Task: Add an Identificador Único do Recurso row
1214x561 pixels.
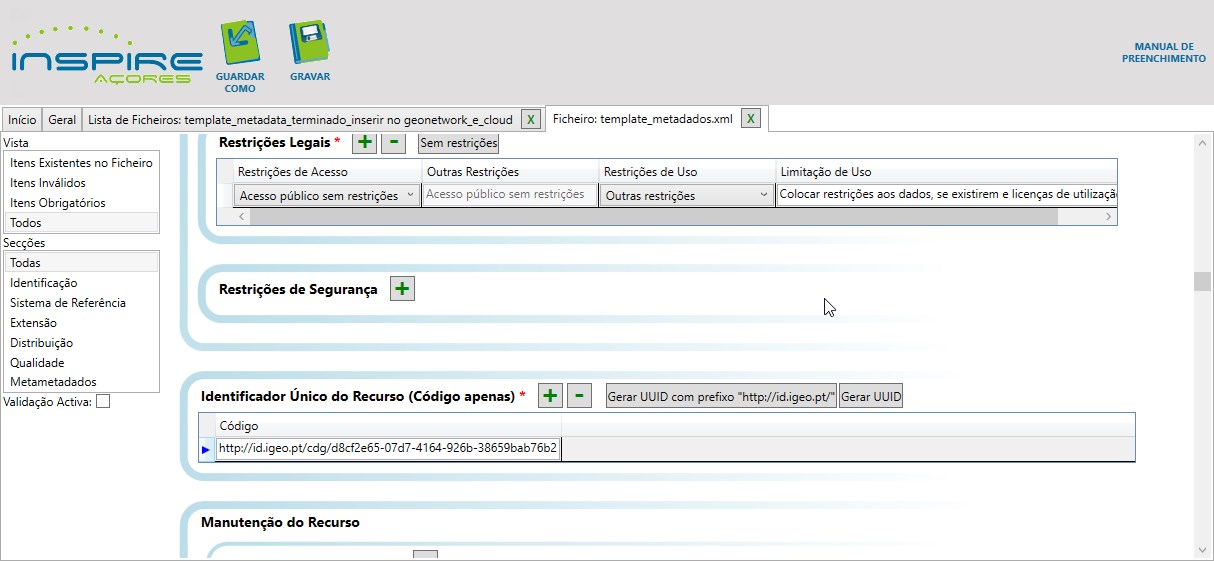Action: point(550,396)
